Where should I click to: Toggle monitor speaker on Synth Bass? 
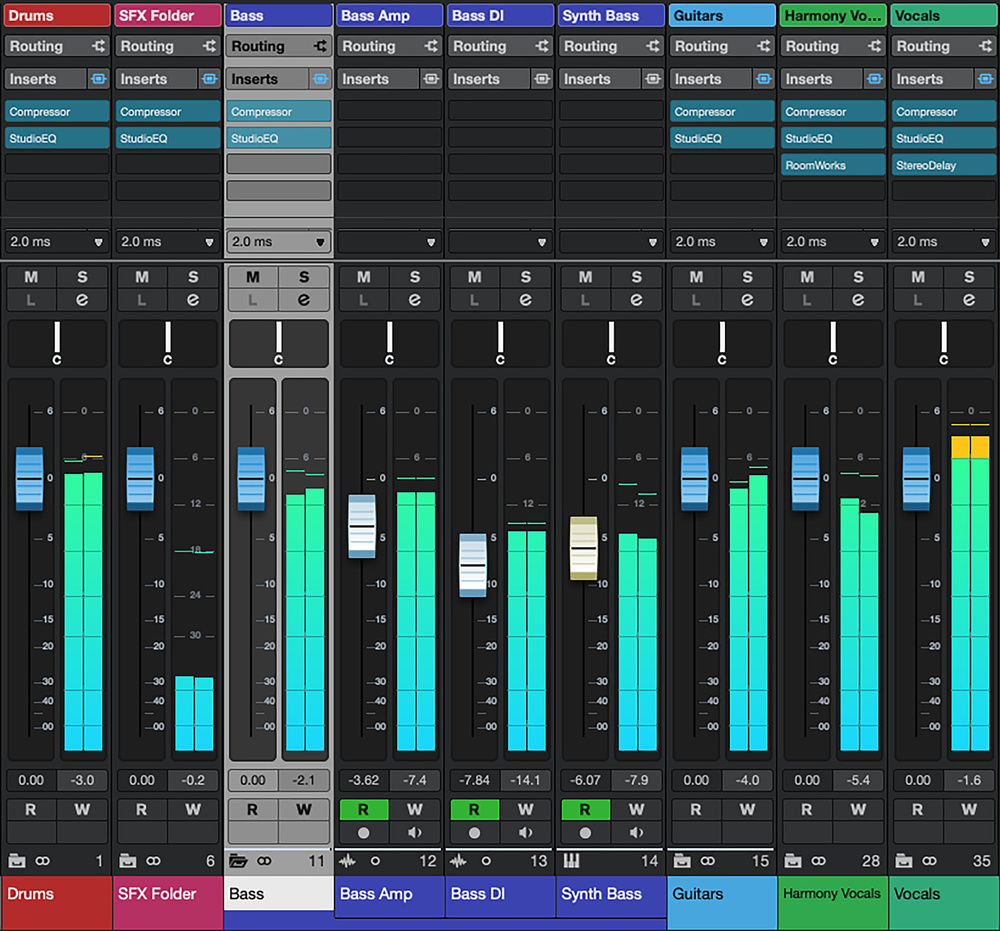tap(636, 832)
